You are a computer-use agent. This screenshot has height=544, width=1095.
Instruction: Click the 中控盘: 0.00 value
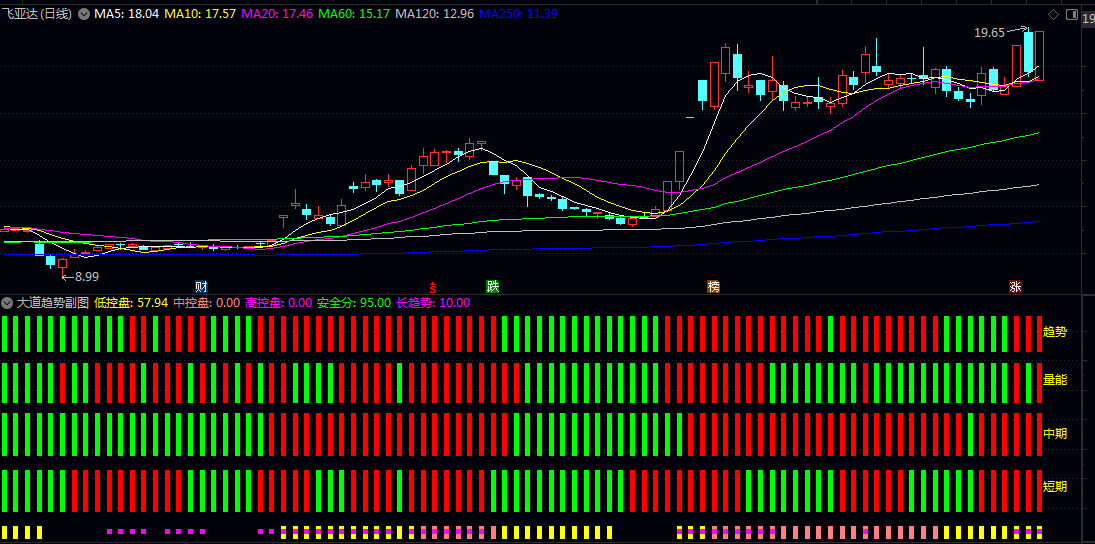click(207, 303)
